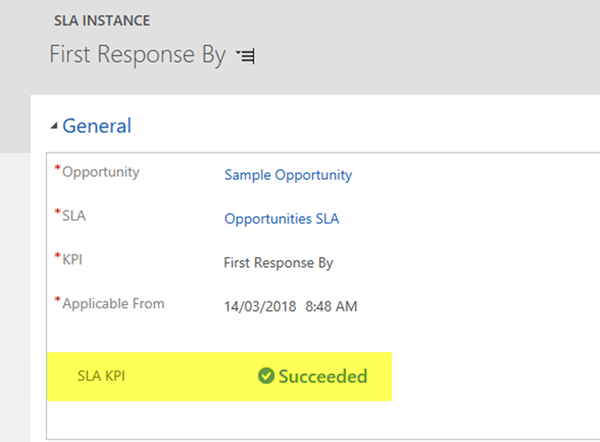This screenshot has width=600, height=442.
Task: Open the record list icon beside the title
Action: point(246,57)
